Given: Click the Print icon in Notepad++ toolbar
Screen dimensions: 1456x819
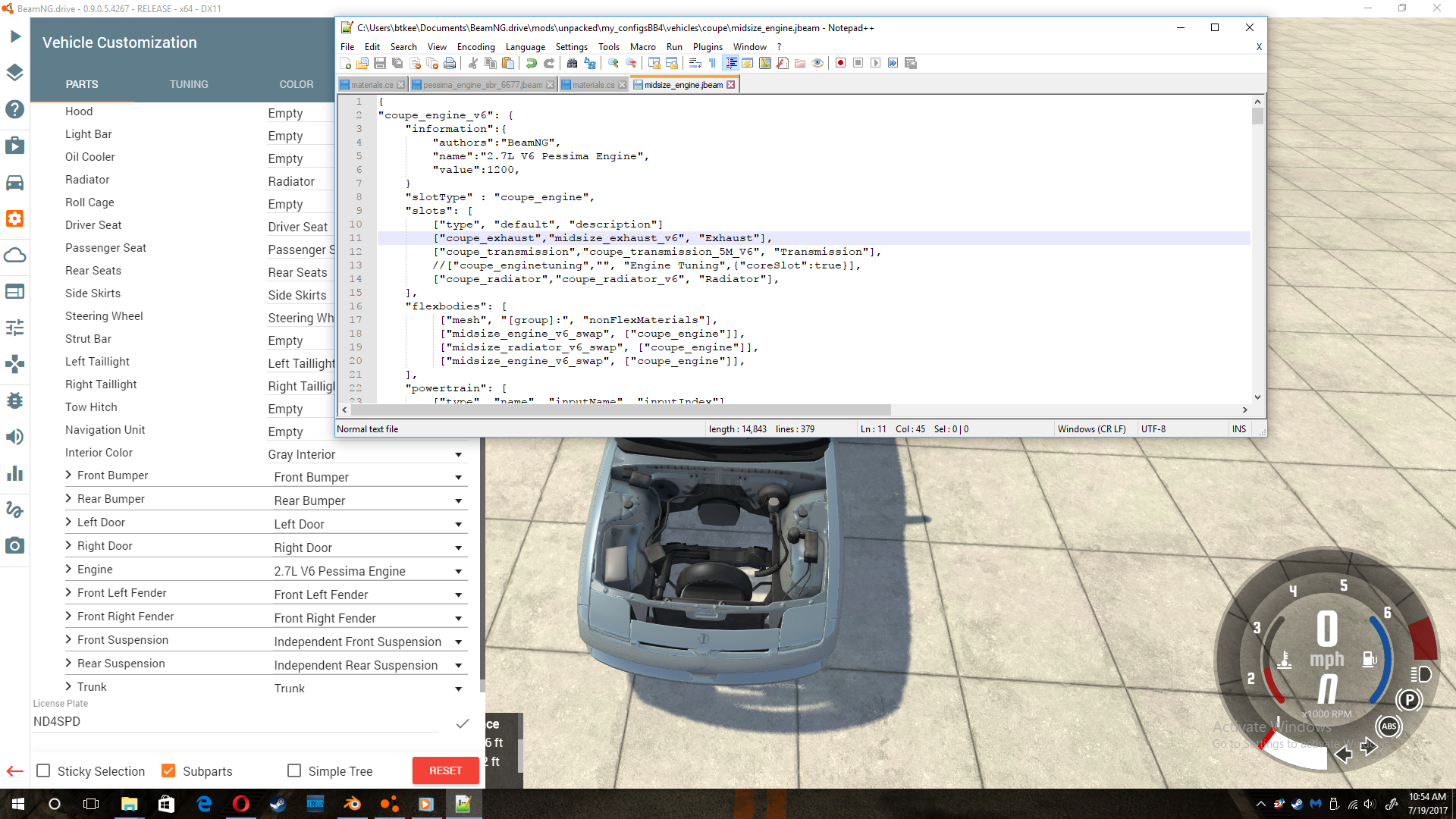Looking at the screenshot, I should coord(450,63).
